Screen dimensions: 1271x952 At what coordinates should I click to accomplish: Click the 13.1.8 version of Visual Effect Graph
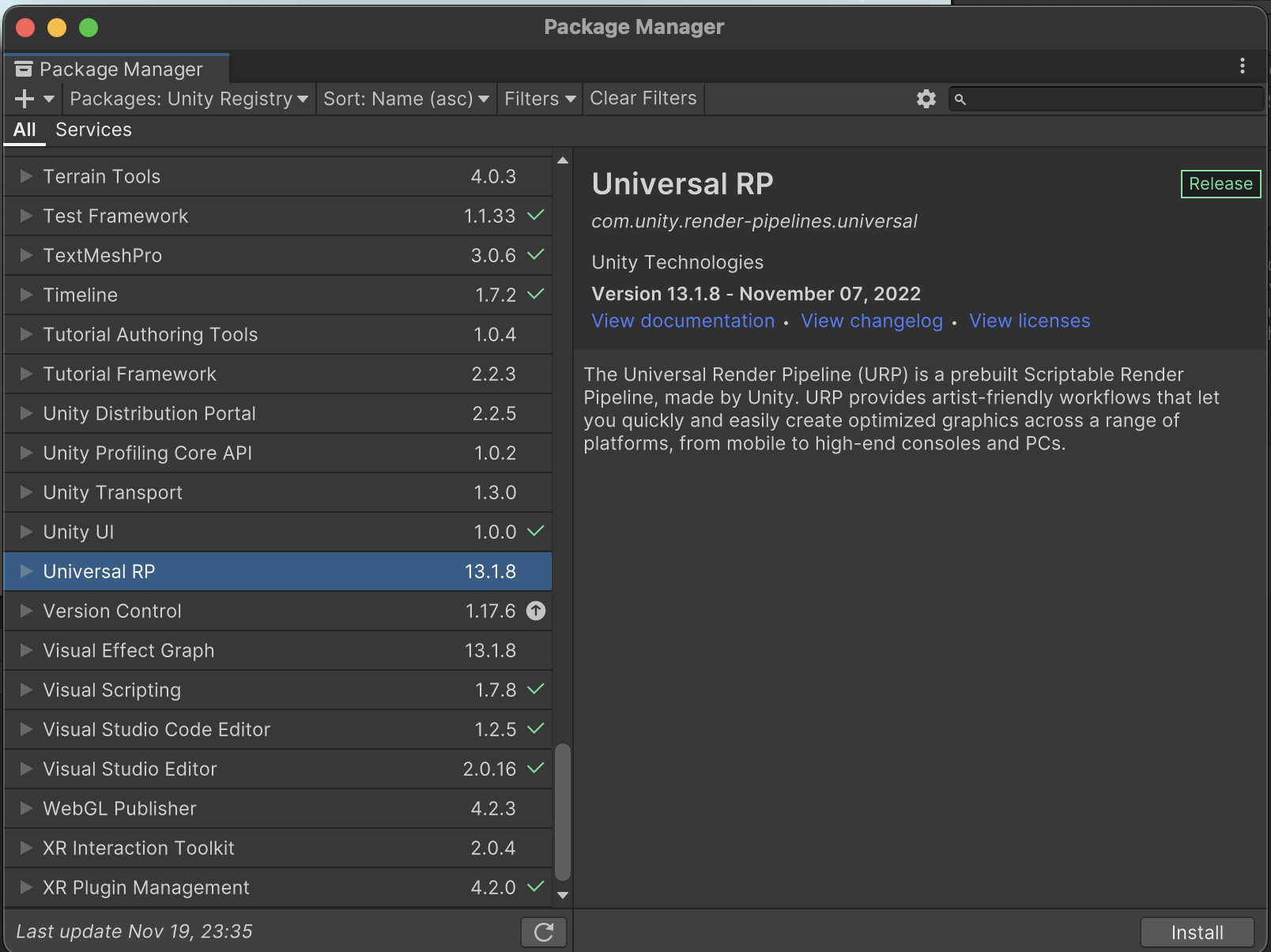(x=490, y=650)
